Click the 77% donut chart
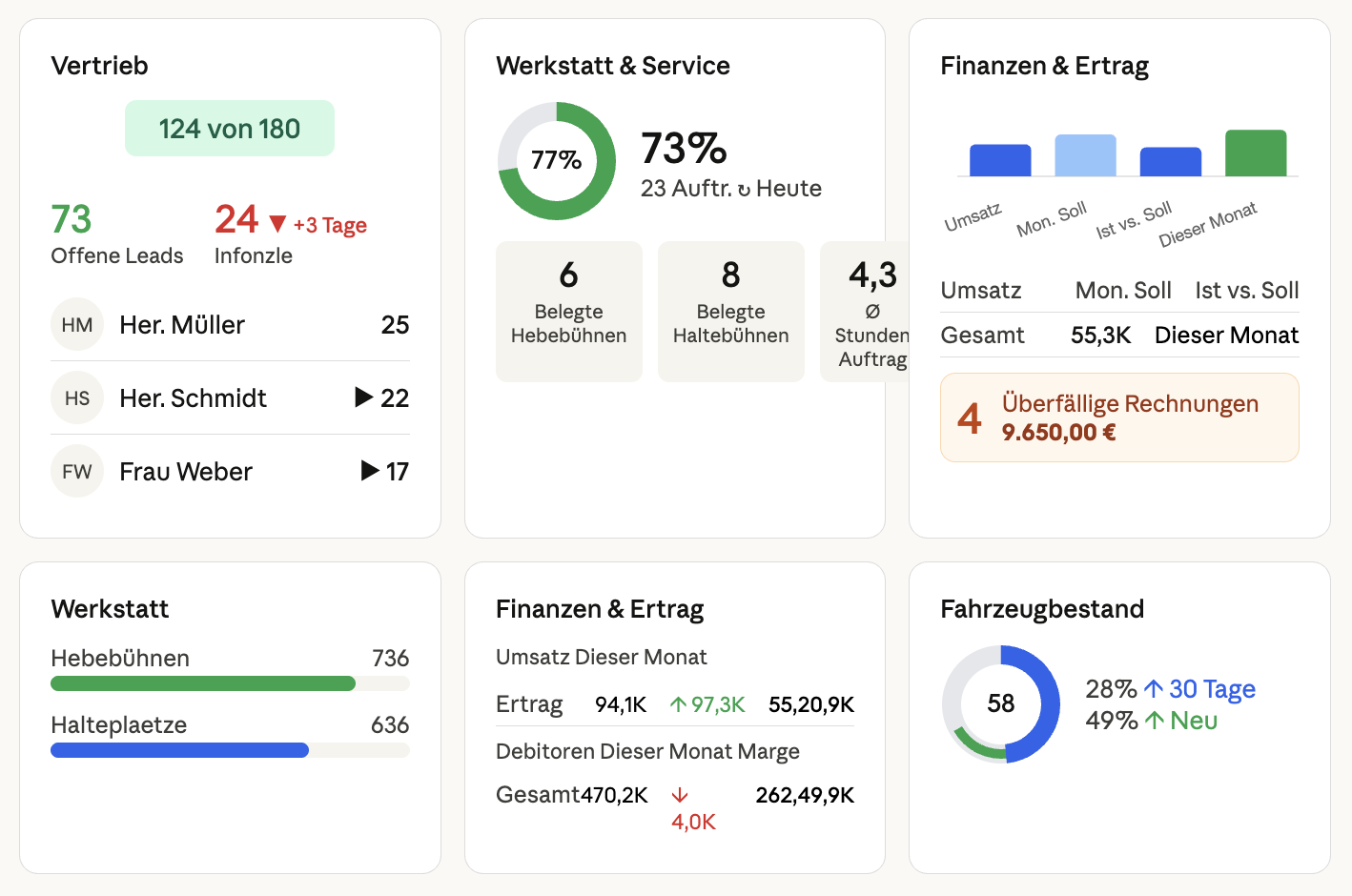The height and width of the screenshot is (896, 1352). [557, 161]
